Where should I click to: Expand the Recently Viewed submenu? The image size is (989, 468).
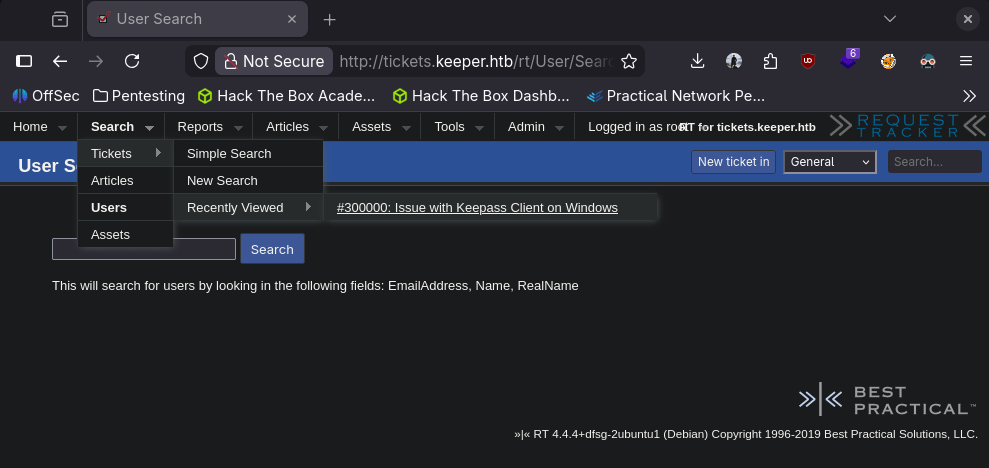[x=247, y=207]
